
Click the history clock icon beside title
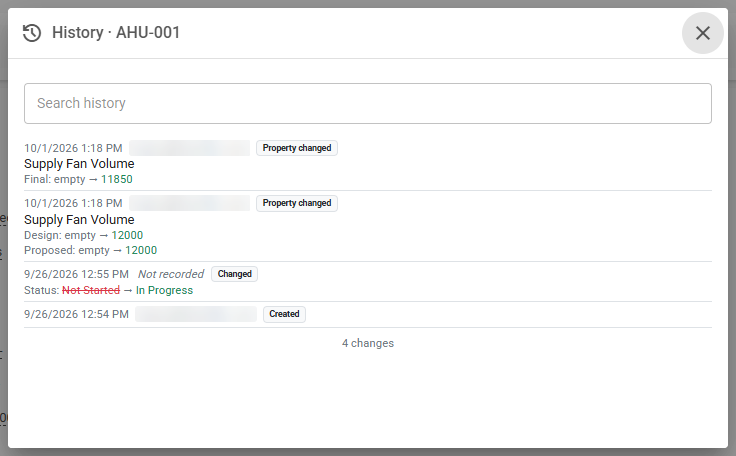click(x=32, y=33)
